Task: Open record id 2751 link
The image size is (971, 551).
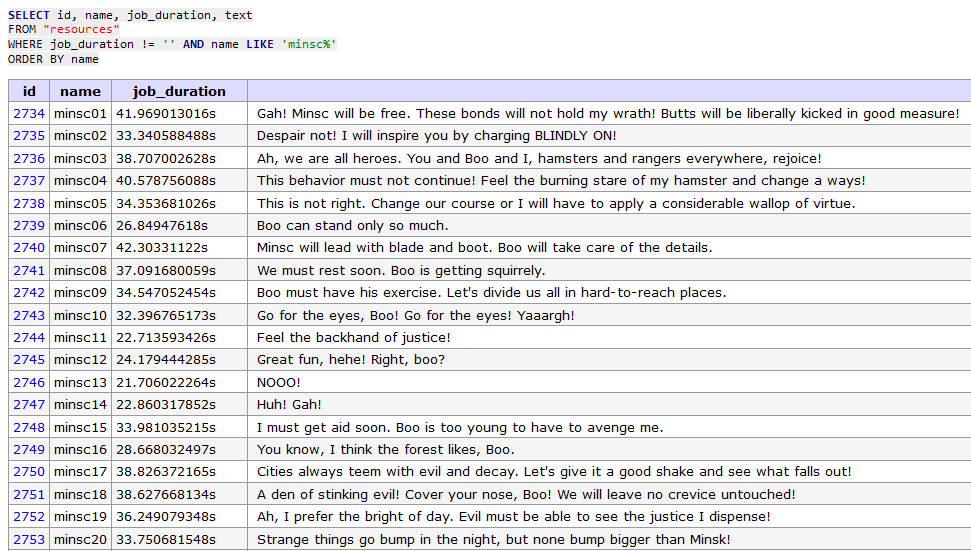Action: tap(29, 495)
